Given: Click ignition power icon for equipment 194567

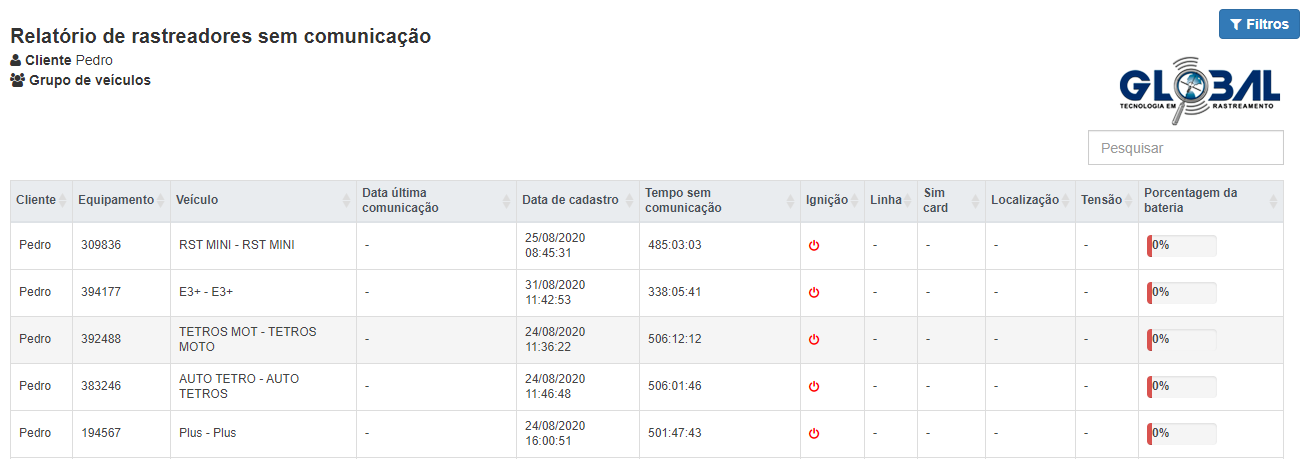Looking at the screenshot, I should coord(814,434).
